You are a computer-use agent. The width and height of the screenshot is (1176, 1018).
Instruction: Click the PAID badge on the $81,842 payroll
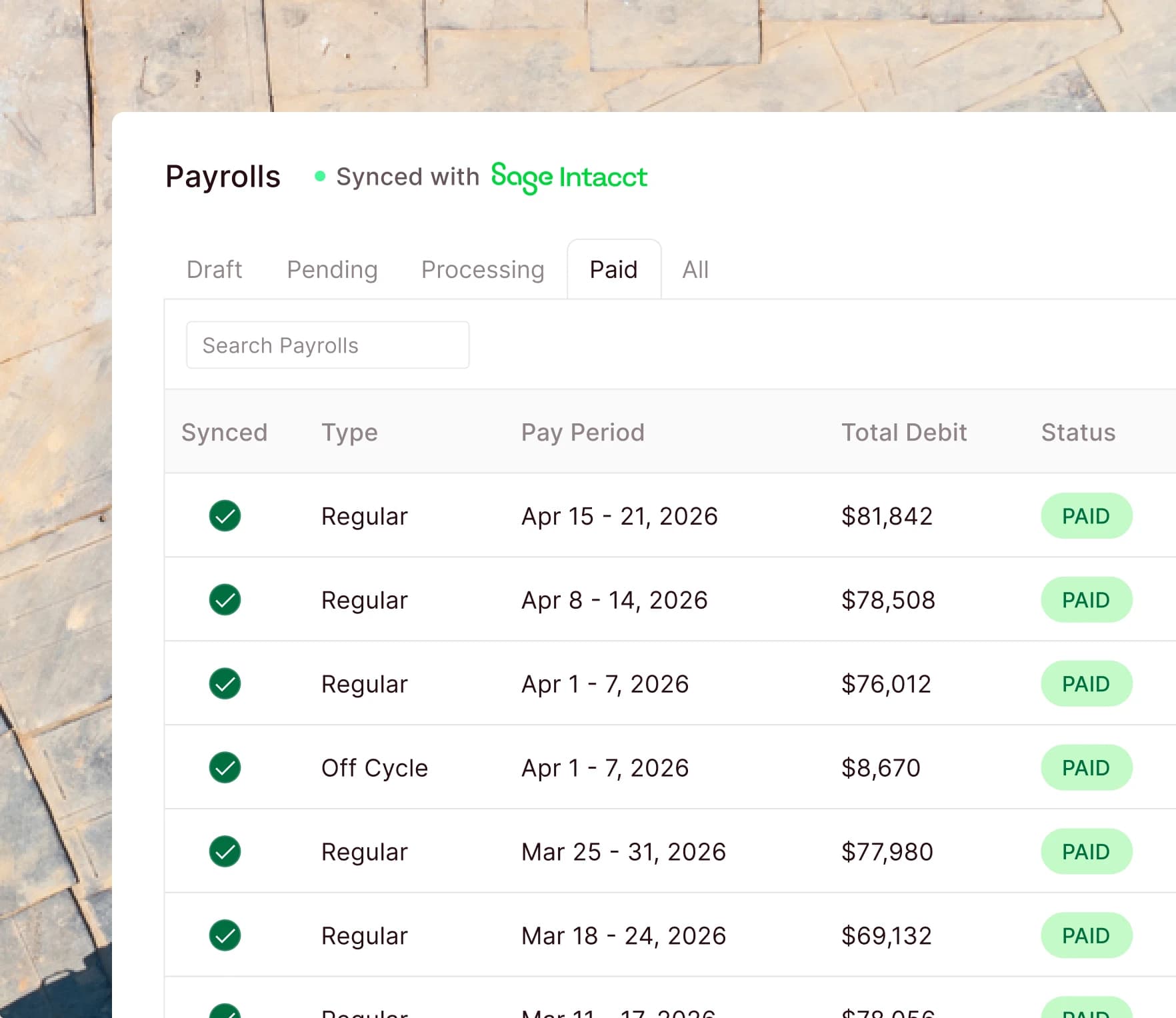point(1086,516)
